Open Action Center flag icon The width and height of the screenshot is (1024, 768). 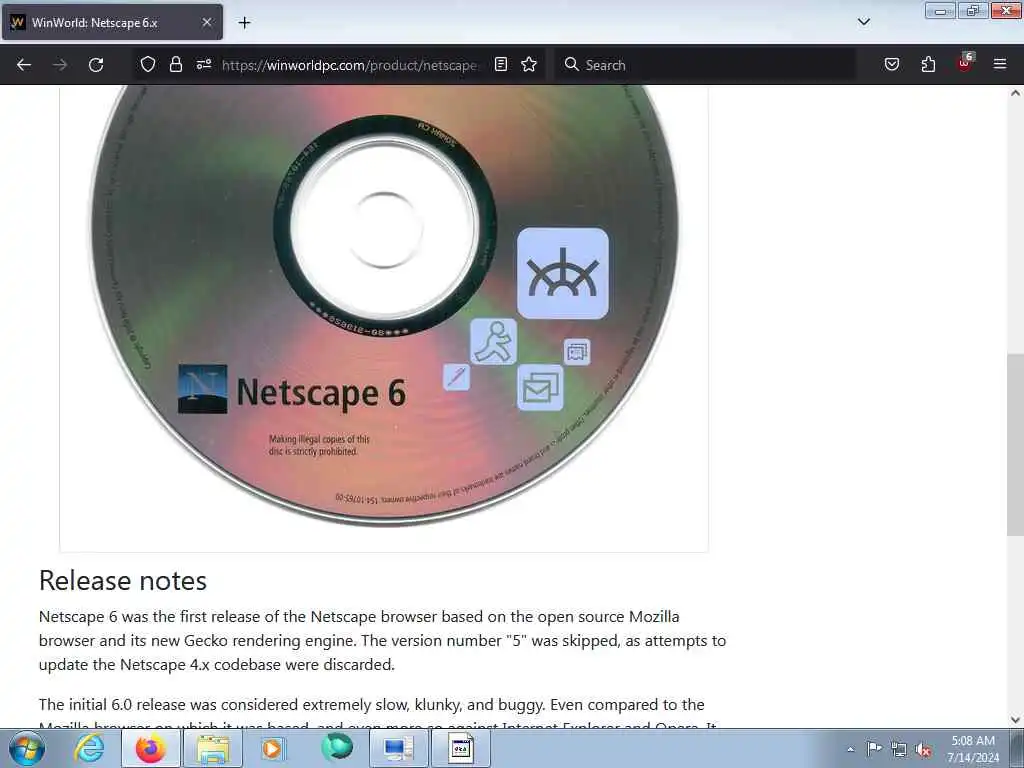pyautogui.click(x=874, y=748)
